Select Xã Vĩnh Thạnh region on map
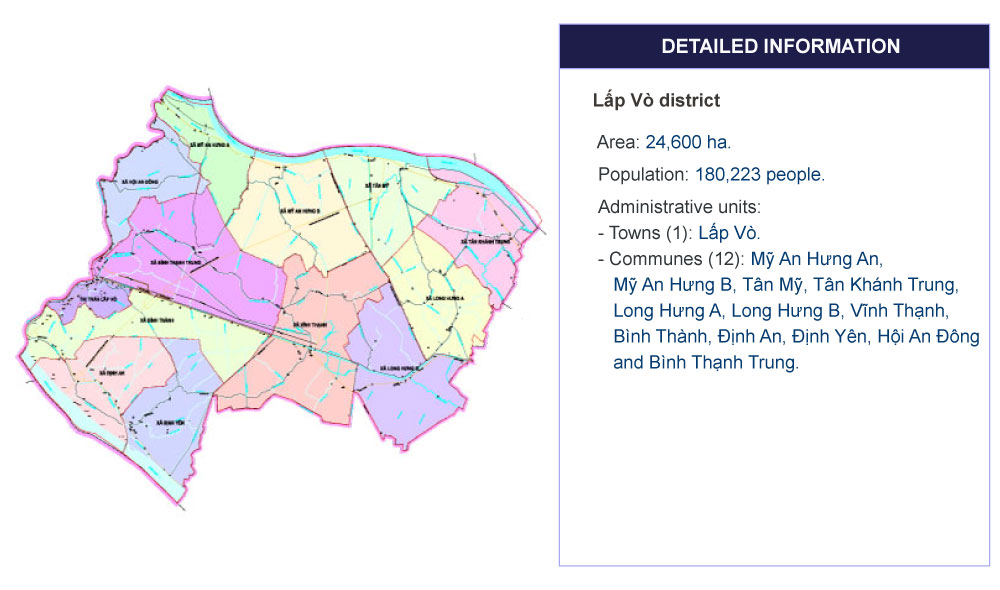Screen dimensions: 1000x590 click(x=308, y=325)
